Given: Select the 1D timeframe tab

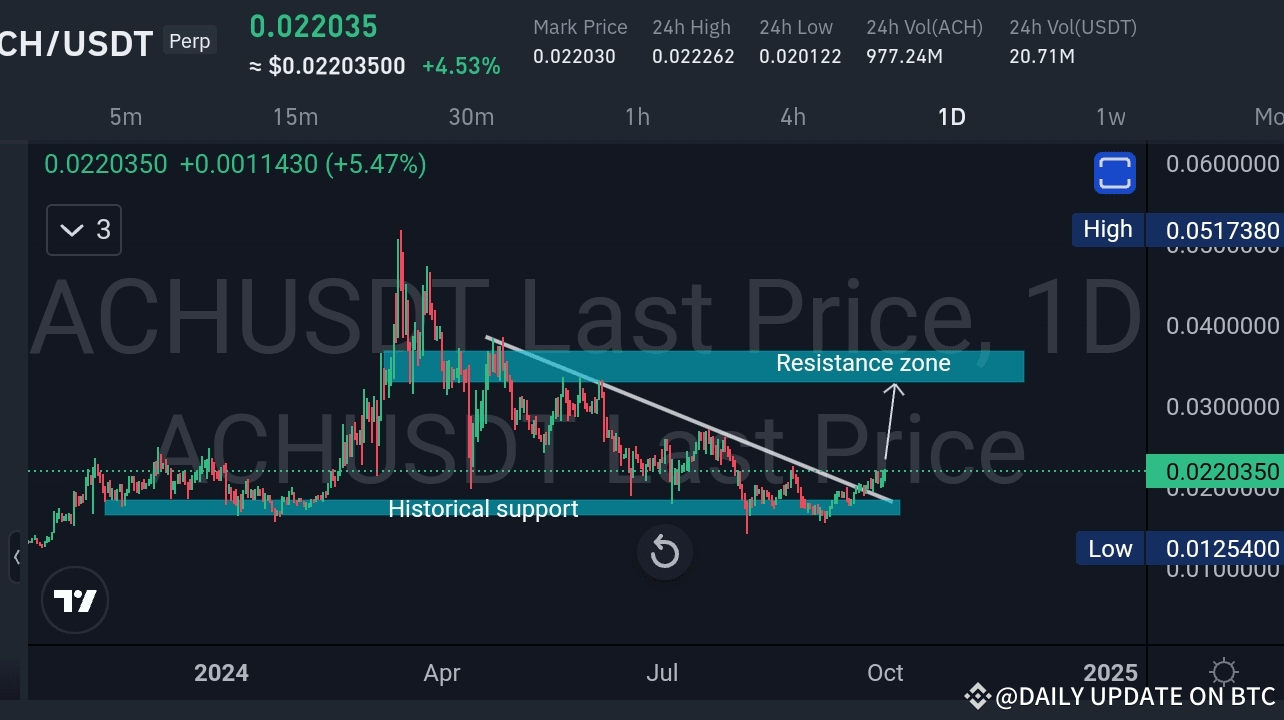Looking at the screenshot, I should 951,117.
